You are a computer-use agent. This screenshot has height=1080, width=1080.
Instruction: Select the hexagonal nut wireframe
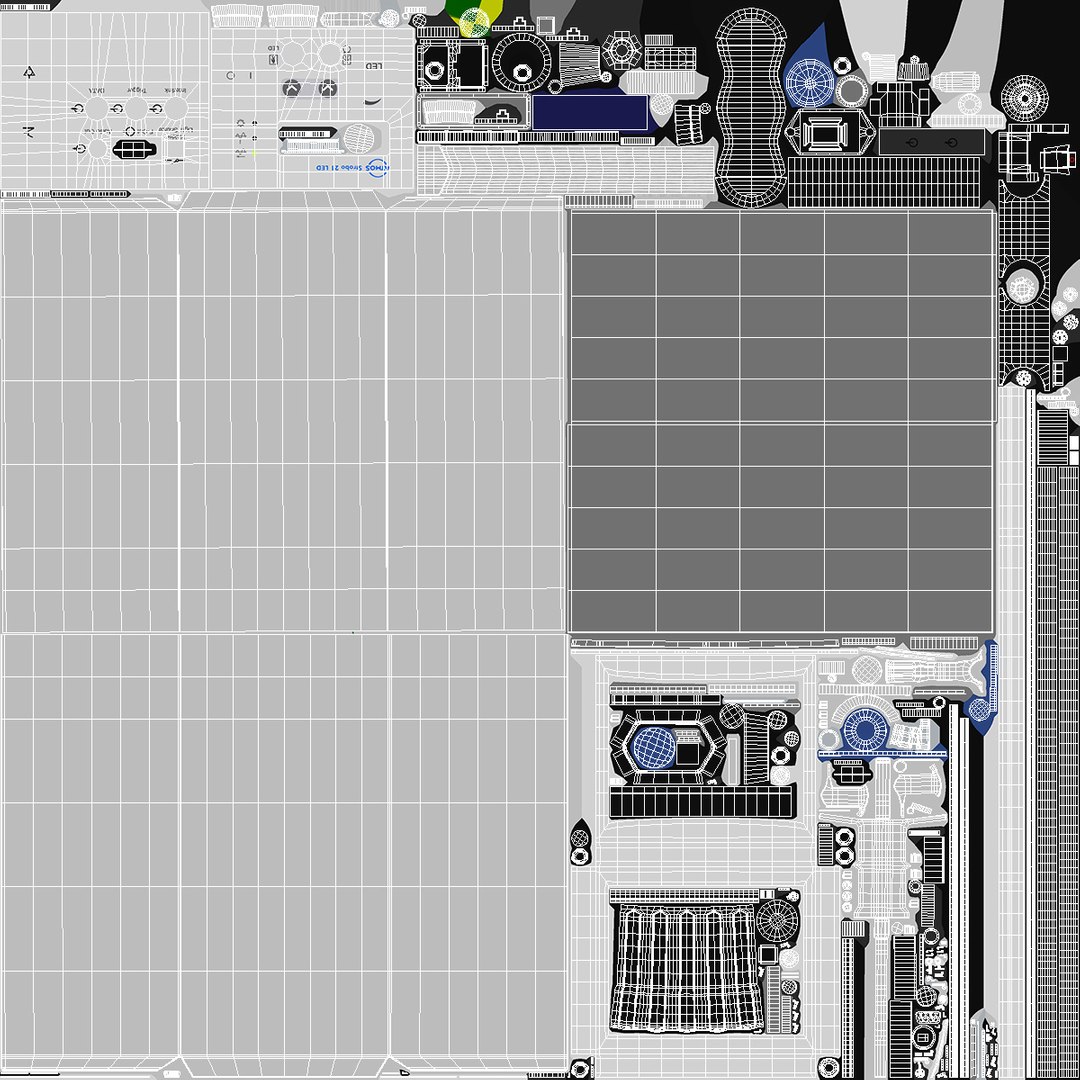tap(622, 50)
